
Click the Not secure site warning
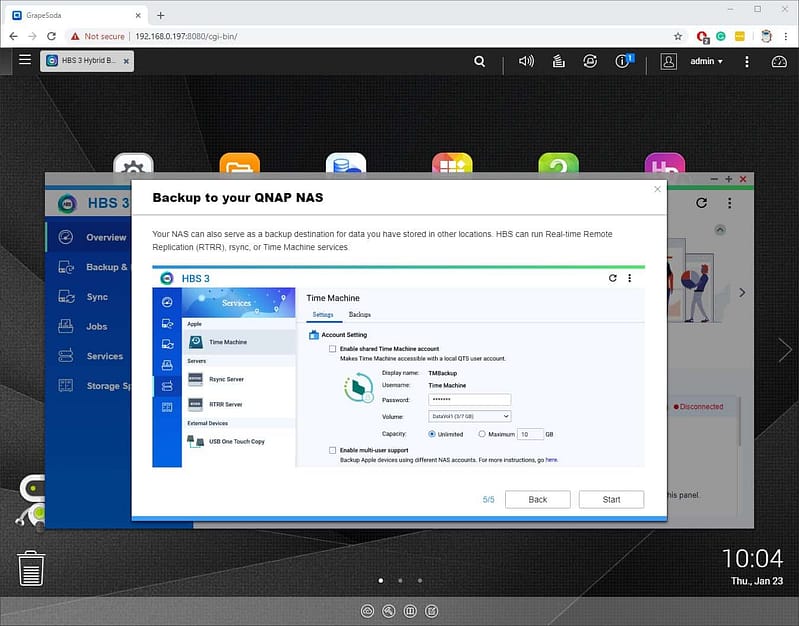[x=97, y=36]
